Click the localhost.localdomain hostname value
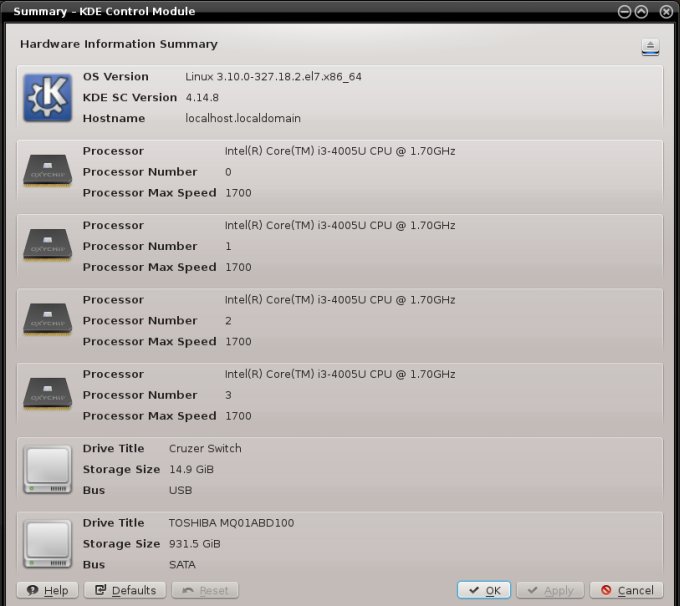Viewport: 680px width, 606px height. (x=243, y=118)
